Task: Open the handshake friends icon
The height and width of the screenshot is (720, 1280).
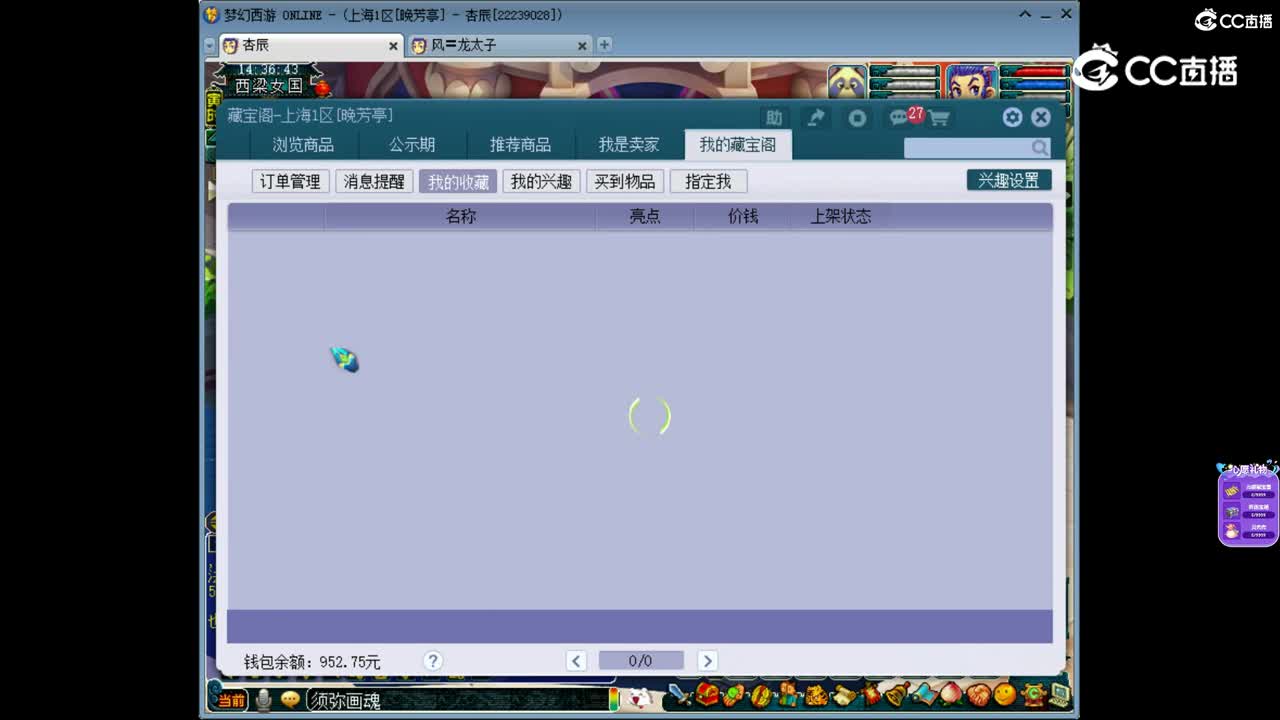Action: [x=978, y=694]
